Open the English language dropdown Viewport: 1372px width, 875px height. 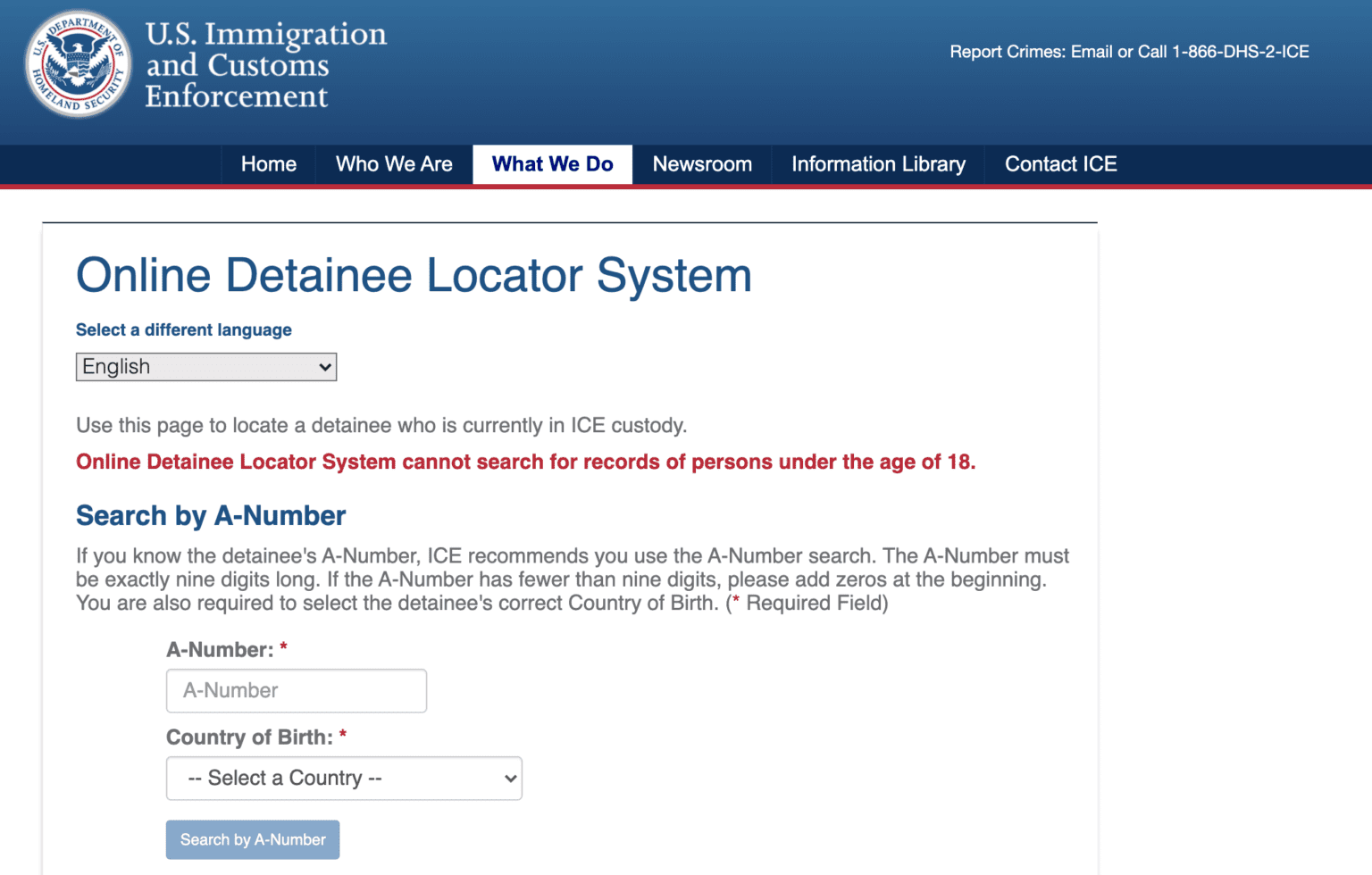click(x=205, y=366)
